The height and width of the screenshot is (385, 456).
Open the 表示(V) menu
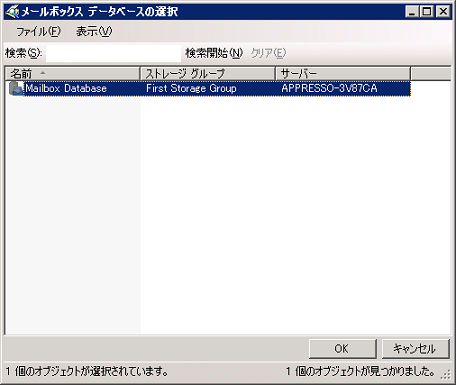coord(94,32)
